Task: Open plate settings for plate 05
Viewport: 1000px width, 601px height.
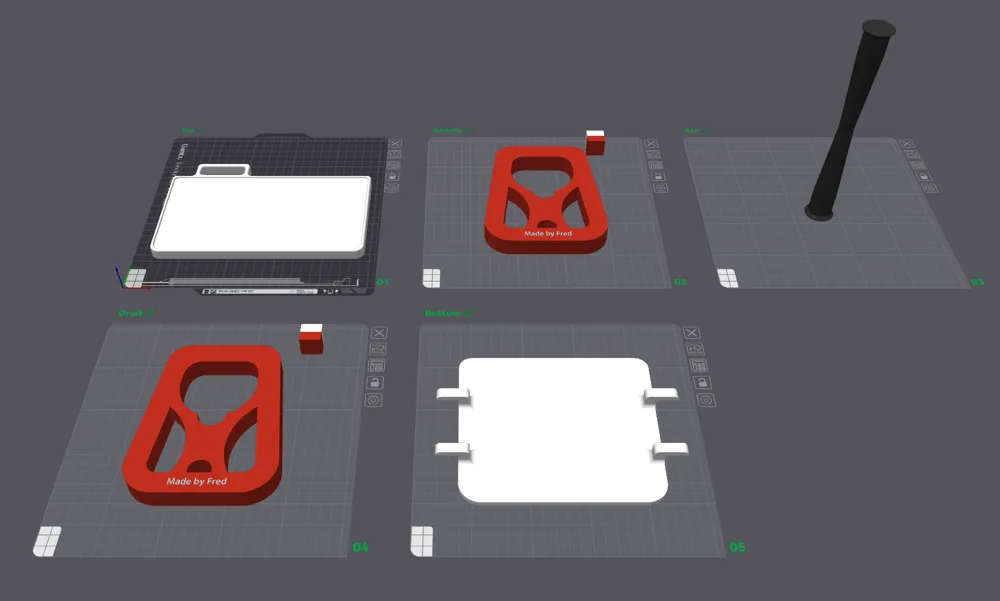Action: point(706,400)
